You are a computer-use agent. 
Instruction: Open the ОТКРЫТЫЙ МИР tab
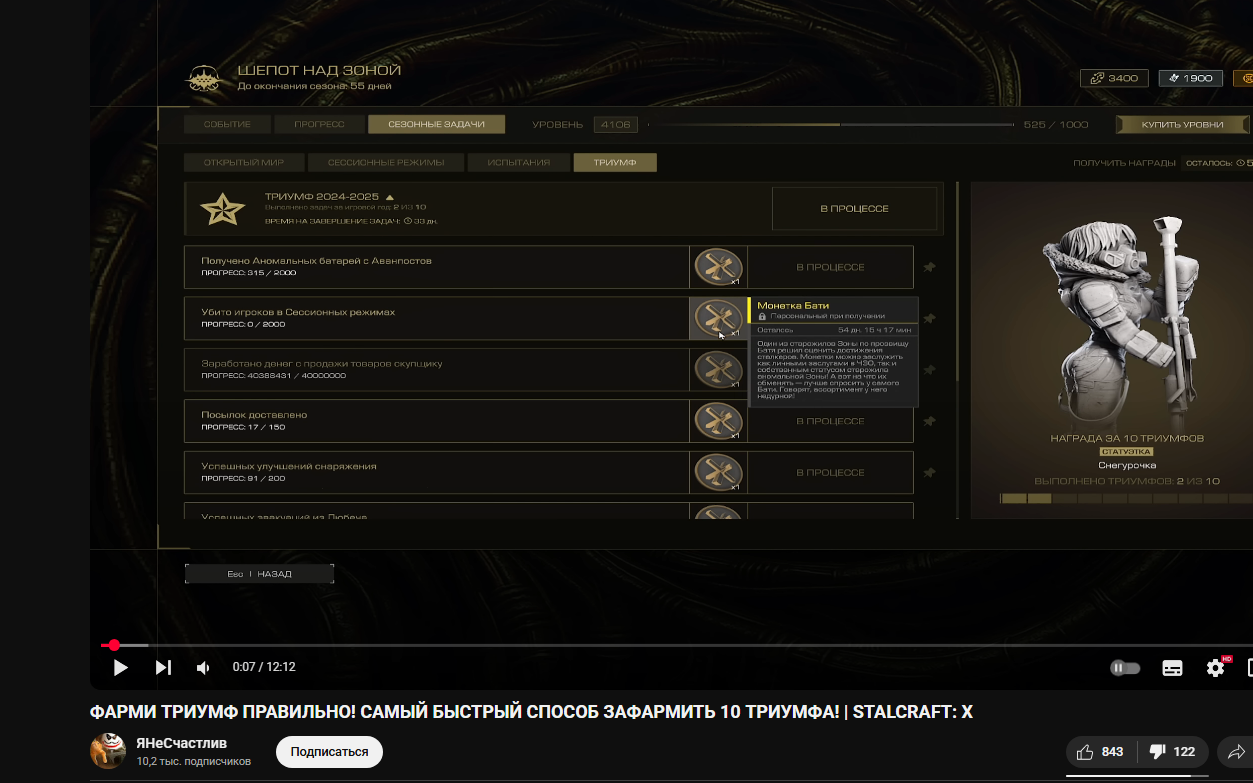(244, 162)
